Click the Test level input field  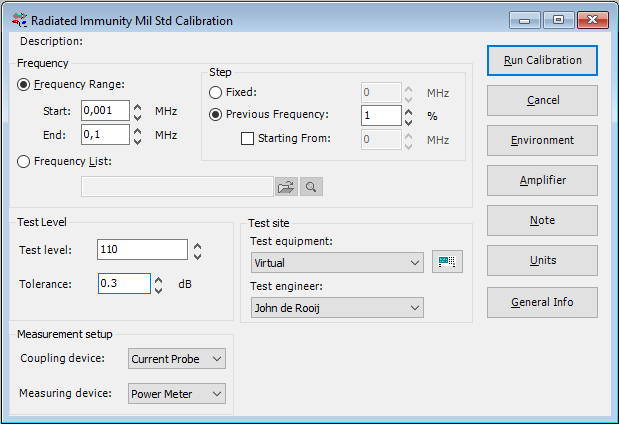pyautogui.click(x=142, y=250)
